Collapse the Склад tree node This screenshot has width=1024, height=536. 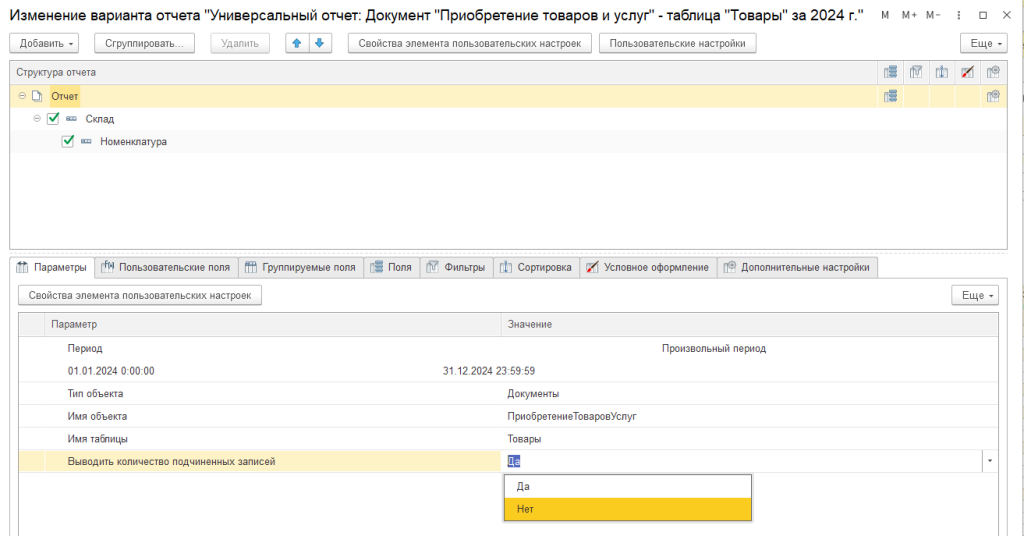pyautogui.click(x=37, y=119)
